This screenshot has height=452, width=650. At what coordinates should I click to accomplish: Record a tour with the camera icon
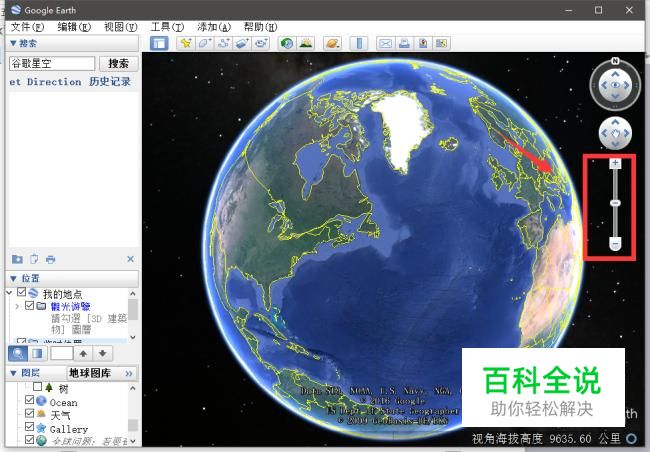[261, 43]
